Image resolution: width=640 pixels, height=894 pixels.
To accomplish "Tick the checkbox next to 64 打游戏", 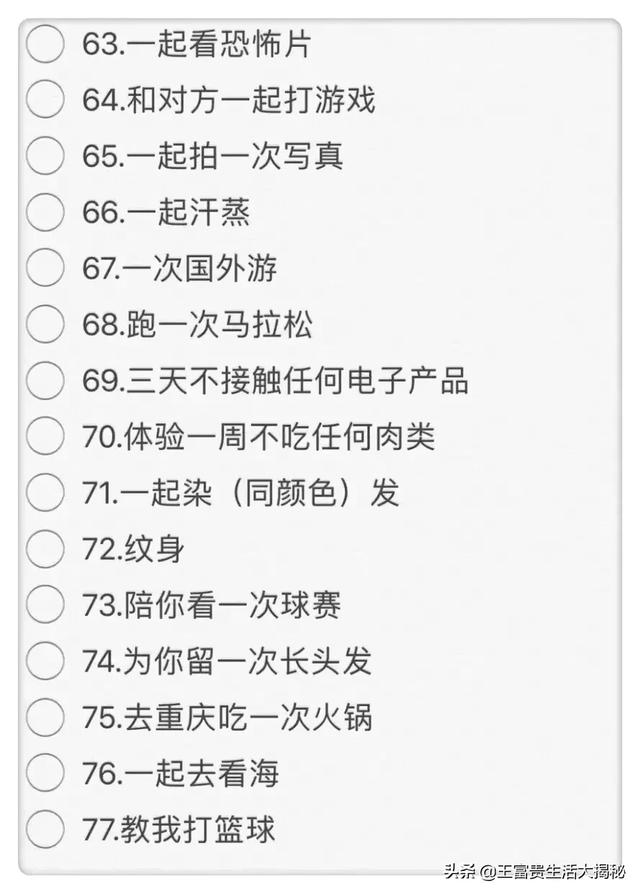I will tap(45, 100).
